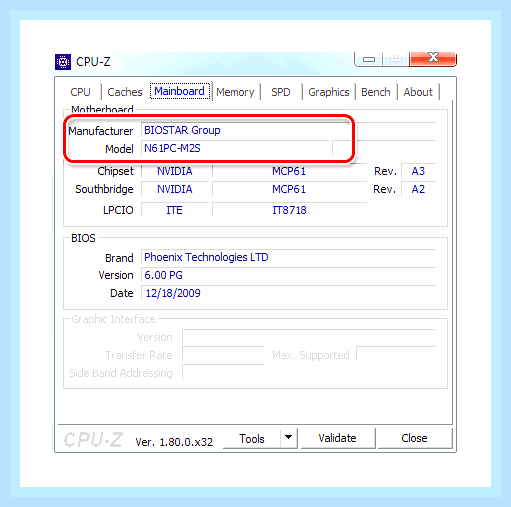The image size is (511, 507).
Task: Open the Bench tab
Action: [x=376, y=92]
